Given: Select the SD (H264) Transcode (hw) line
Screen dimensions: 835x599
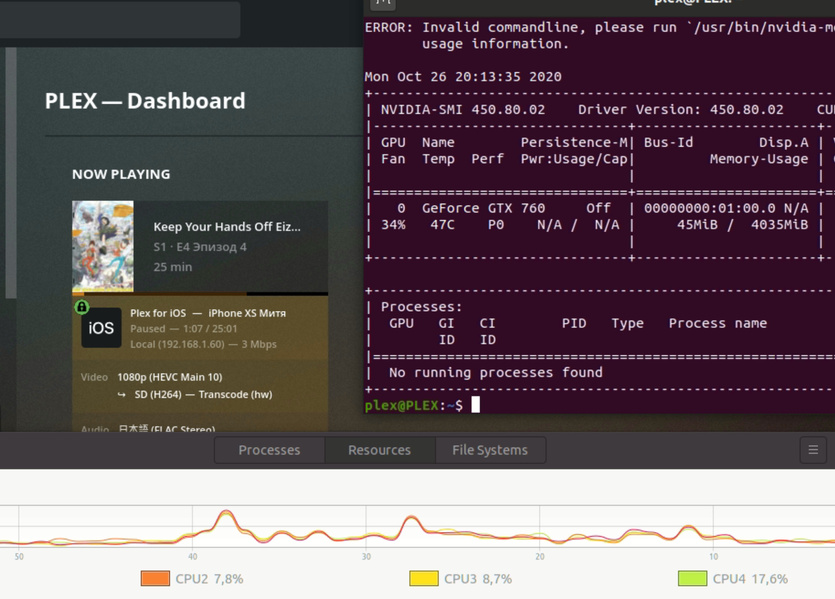Looking at the screenshot, I should (203, 395).
